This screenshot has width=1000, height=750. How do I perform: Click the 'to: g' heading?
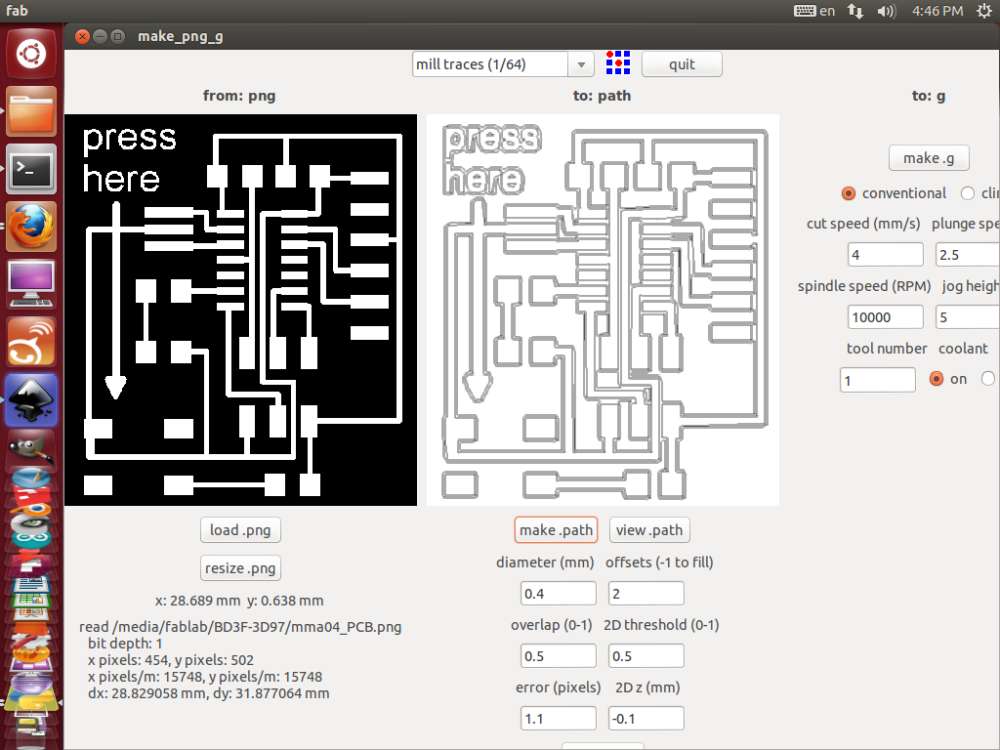(x=929, y=96)
